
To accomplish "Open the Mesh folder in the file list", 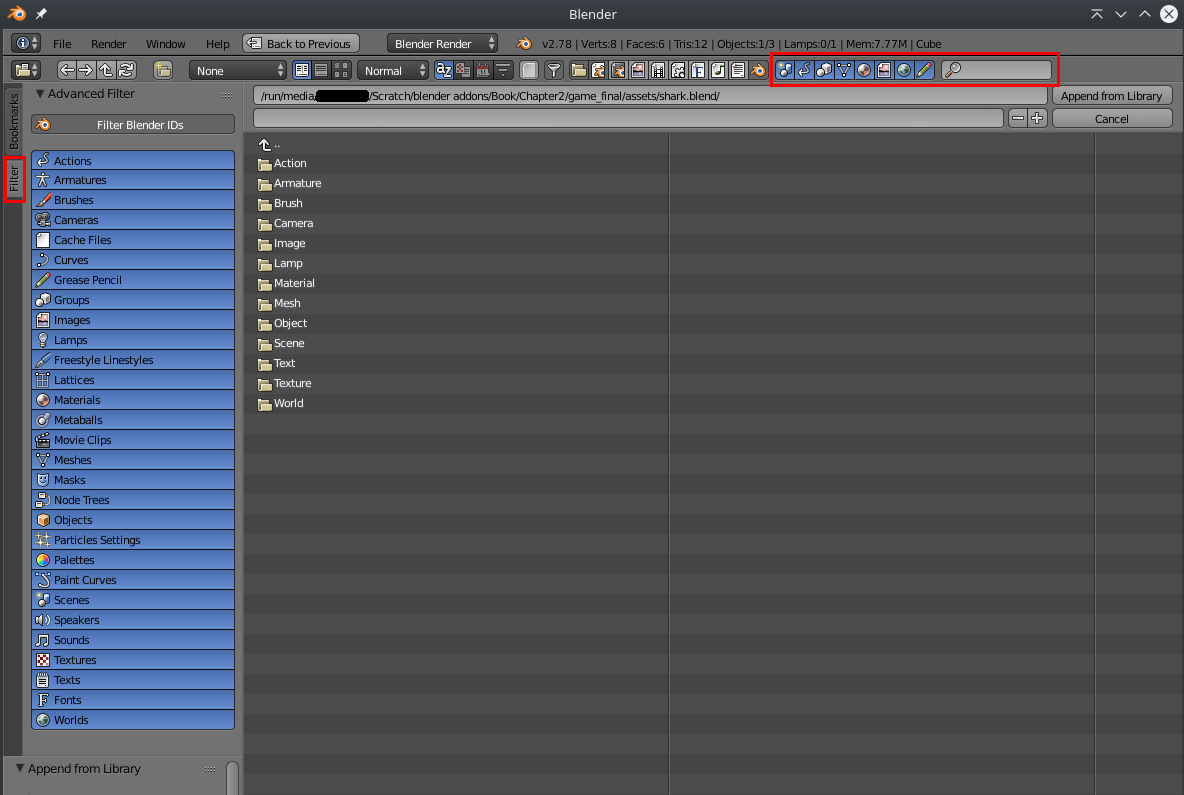I will tap(288, 303).
